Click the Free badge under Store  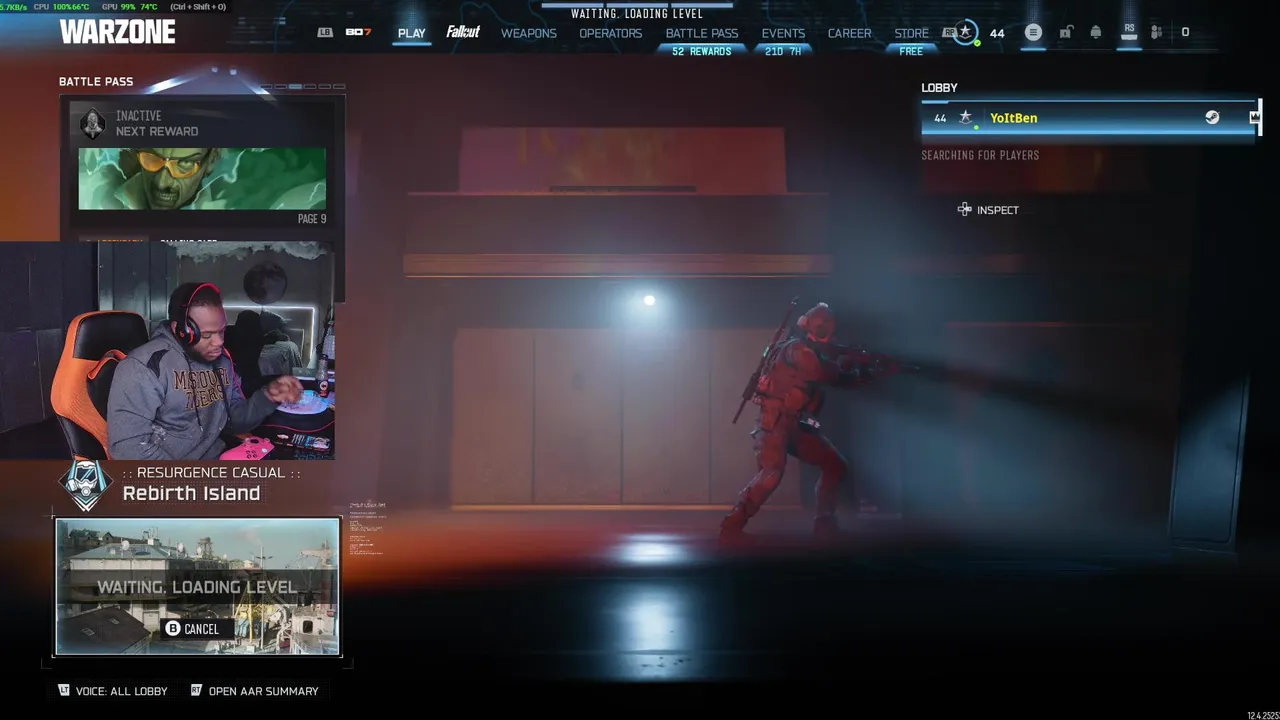pos(911,51)
